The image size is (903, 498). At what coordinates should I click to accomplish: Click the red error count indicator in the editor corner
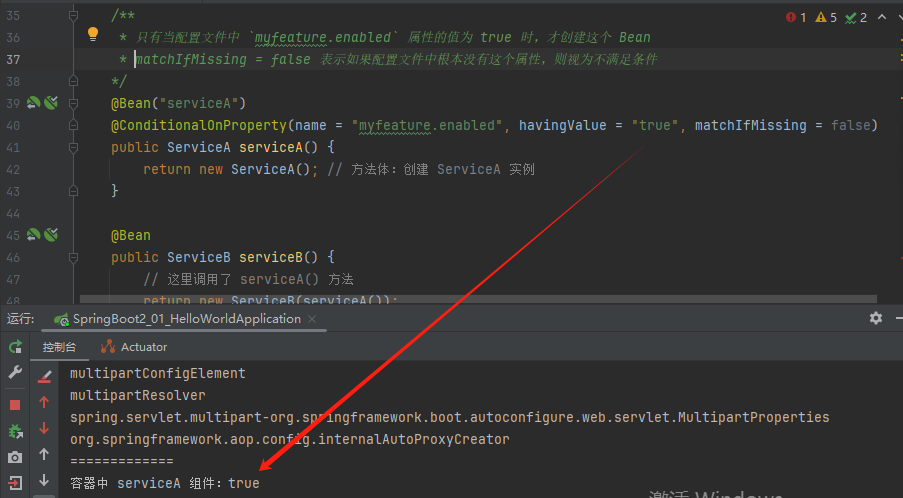point(796,17)
